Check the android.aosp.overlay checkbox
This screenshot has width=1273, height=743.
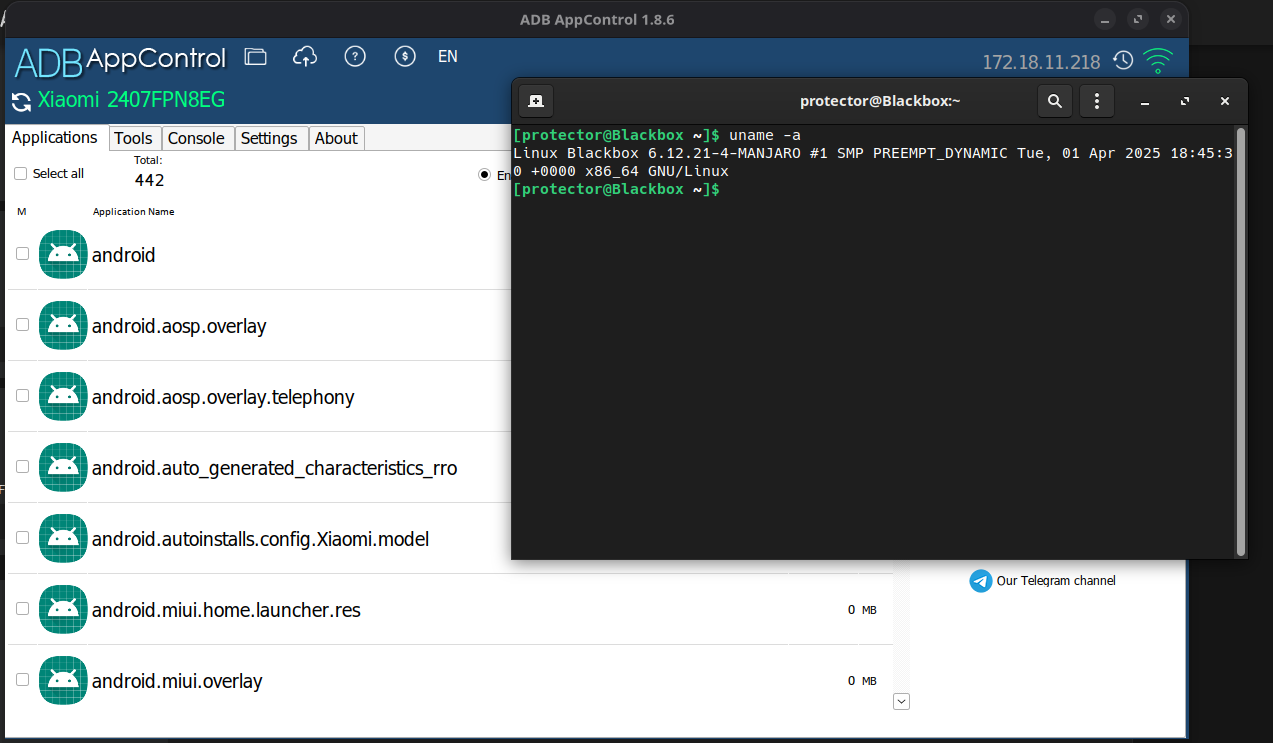click(22, 325)
